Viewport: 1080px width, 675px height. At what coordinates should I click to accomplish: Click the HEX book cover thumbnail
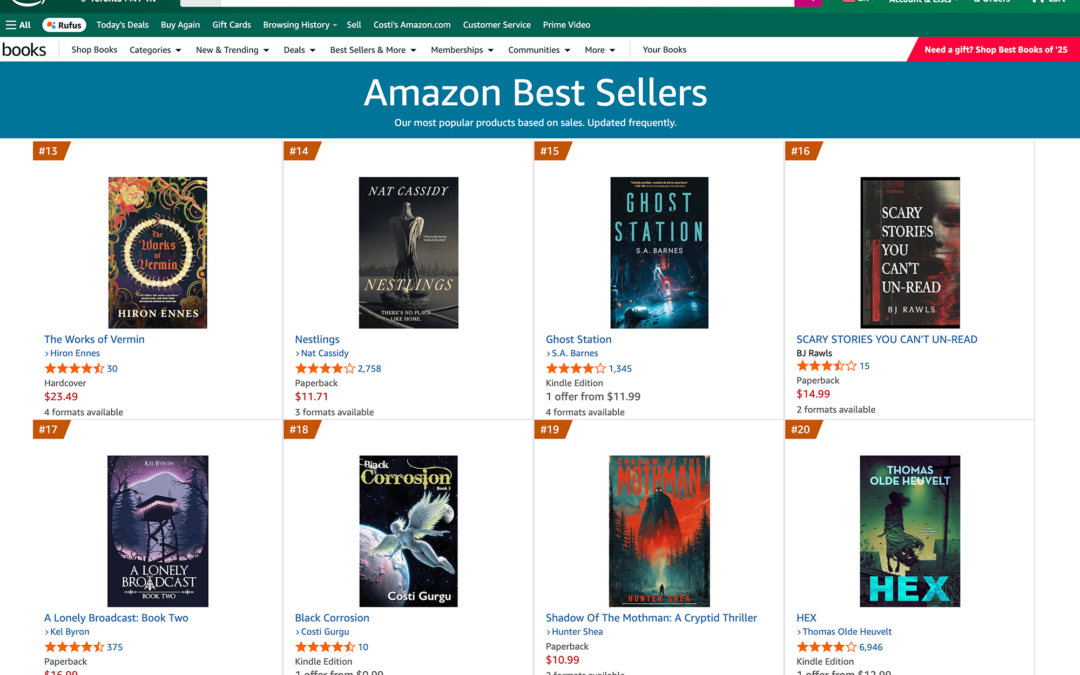(x=909, y=531)
